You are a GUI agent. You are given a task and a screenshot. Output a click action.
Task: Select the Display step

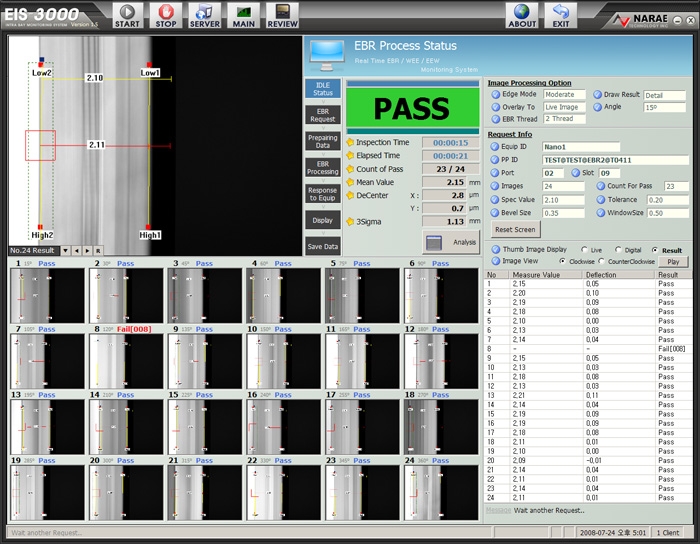(x=323, y=220)
